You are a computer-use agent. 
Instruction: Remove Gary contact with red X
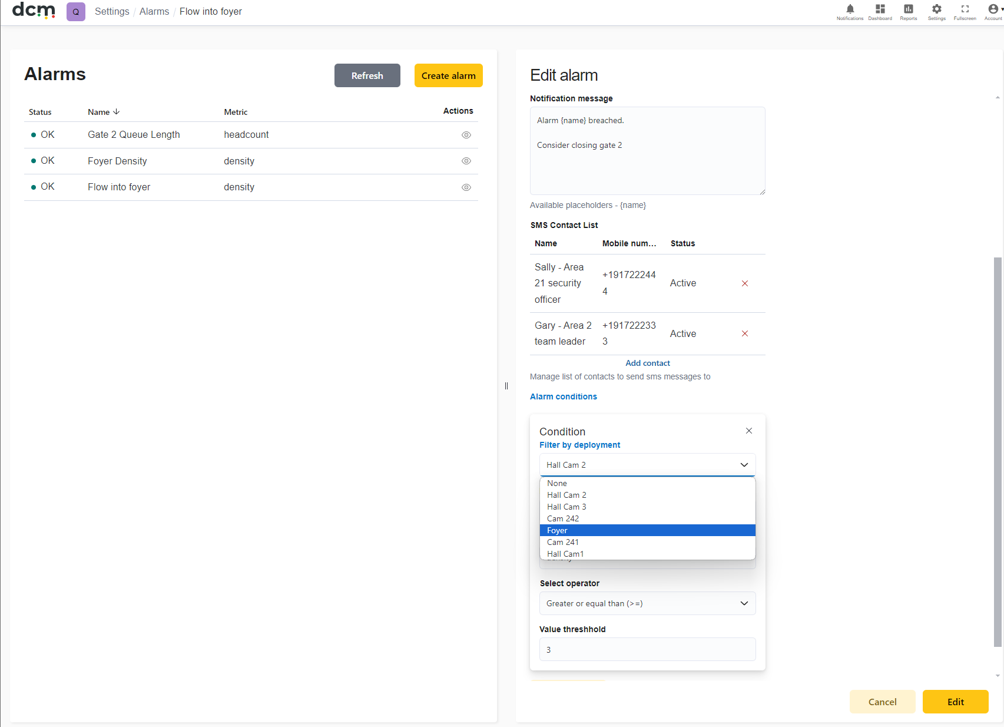point(745,334)
